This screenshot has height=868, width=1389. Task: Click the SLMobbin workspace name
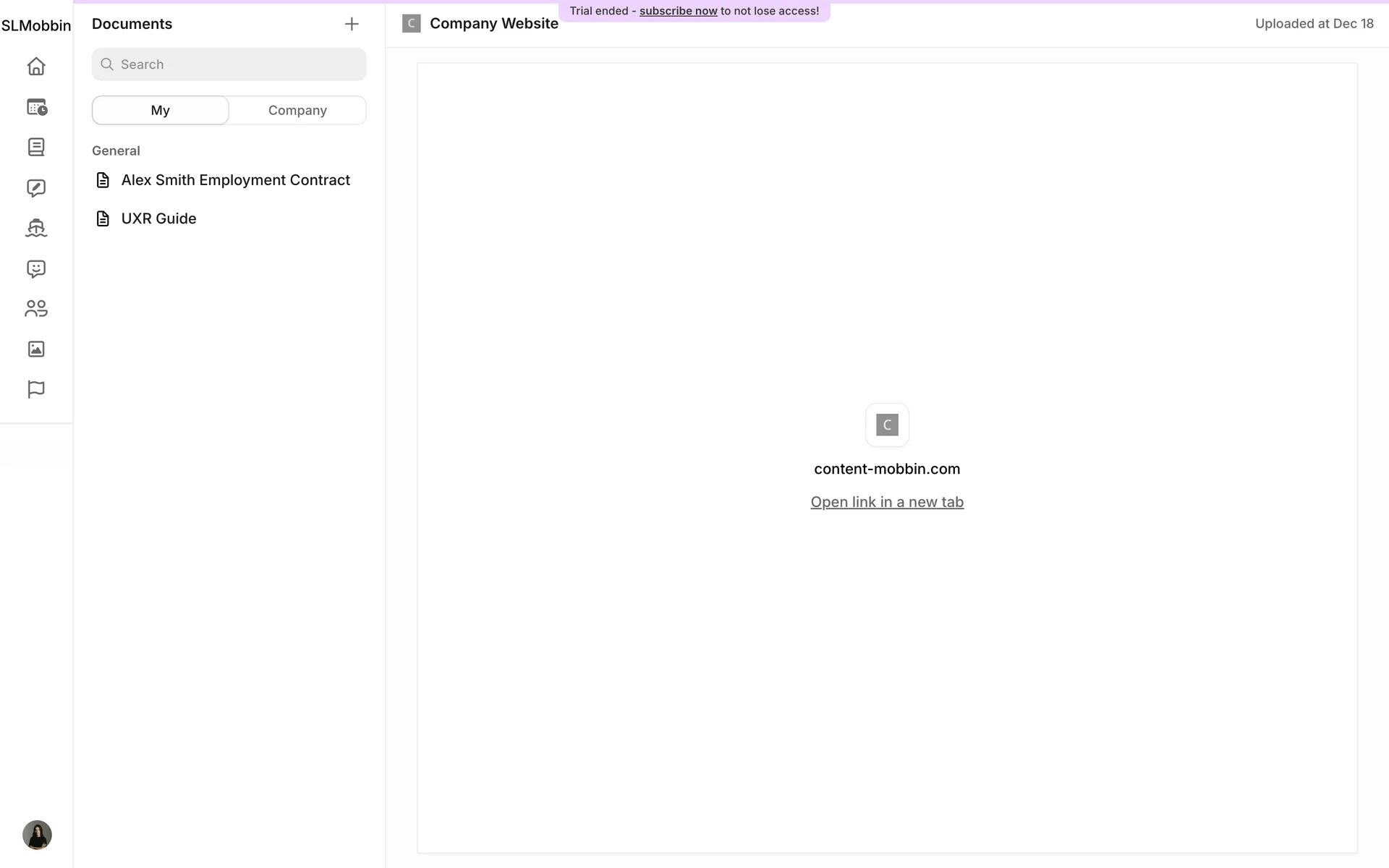[x=36, y=25]
